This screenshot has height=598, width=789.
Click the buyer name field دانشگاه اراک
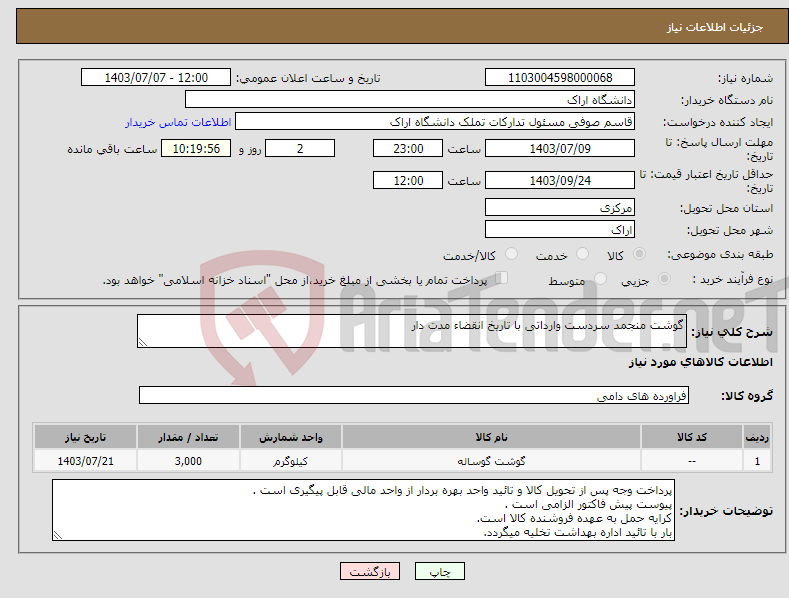pyautogui.click(x=410, y=100)
